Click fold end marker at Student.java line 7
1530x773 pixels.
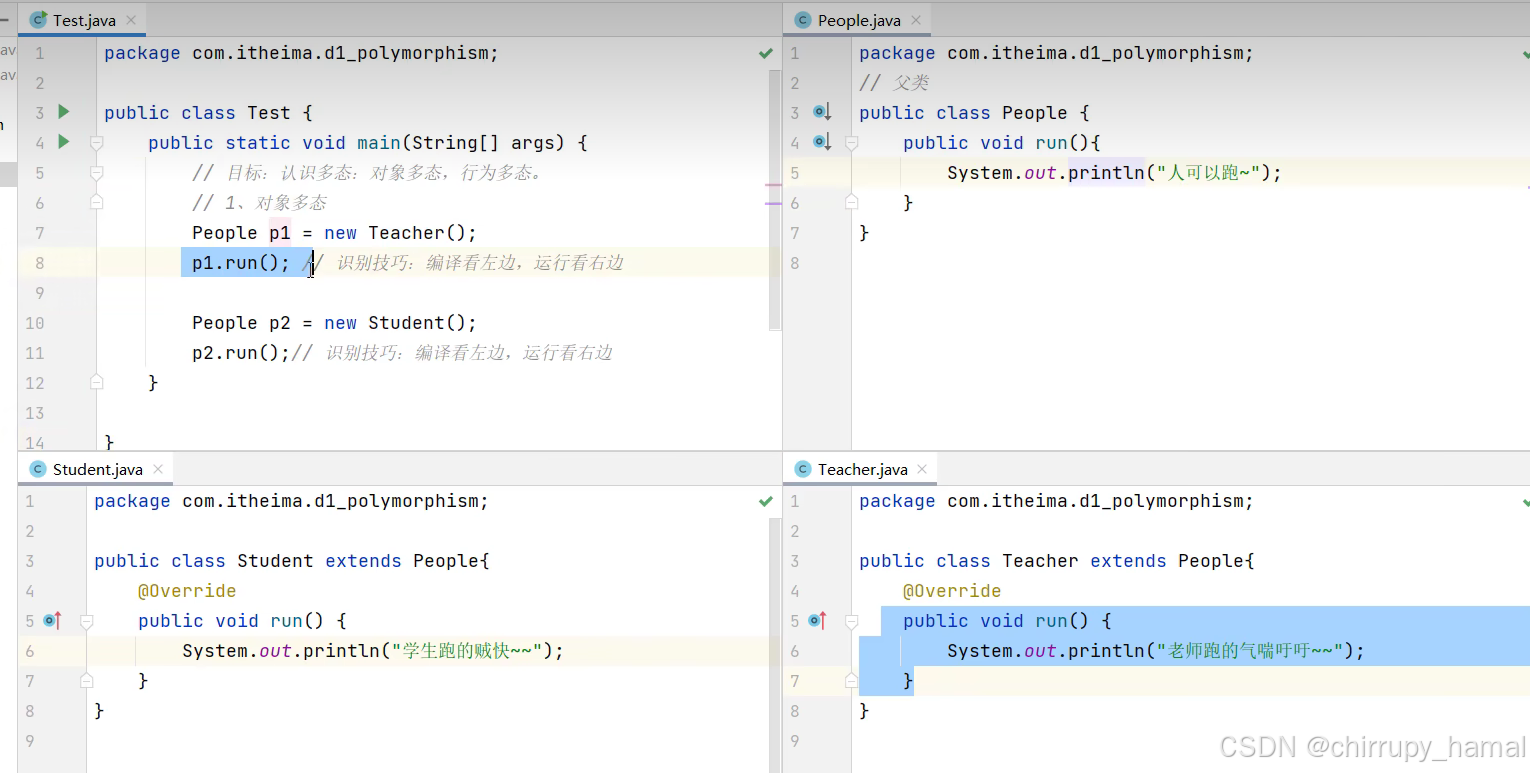coord(87,680)
